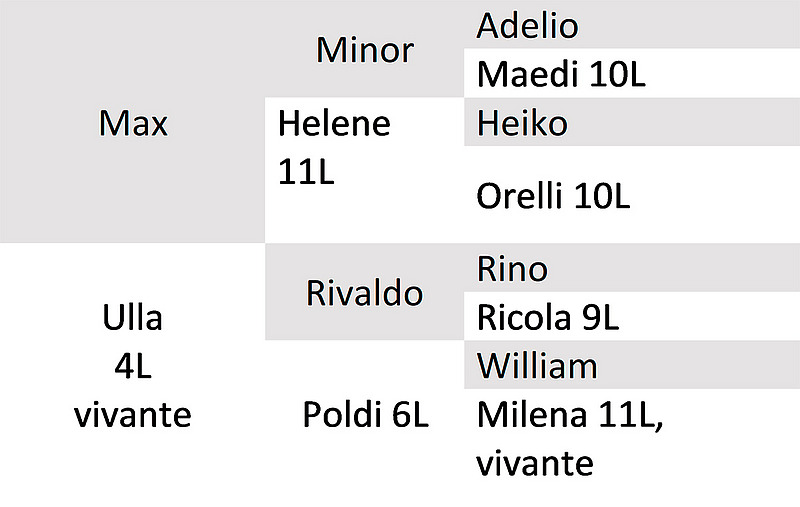This screenshot has width=800, height=507.
Task: Click the text 11L under Helene
Action: click(x=306, y=171)
